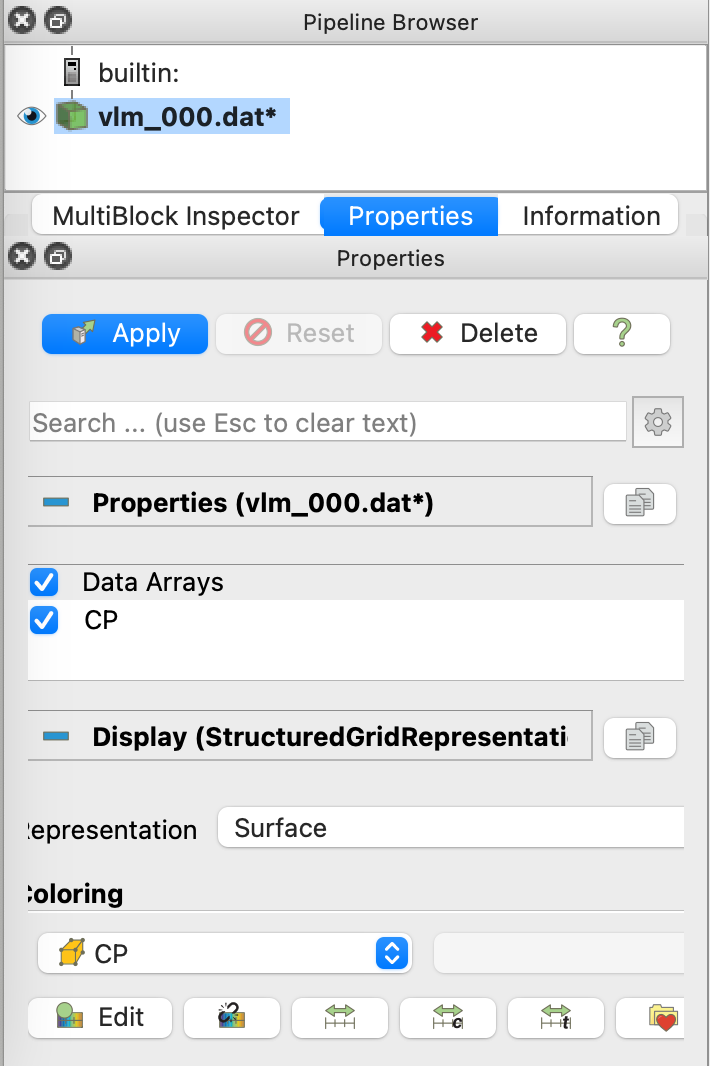710x1066 pixels.
Task: Copy Display section settings icon
Action: (639, 737)
